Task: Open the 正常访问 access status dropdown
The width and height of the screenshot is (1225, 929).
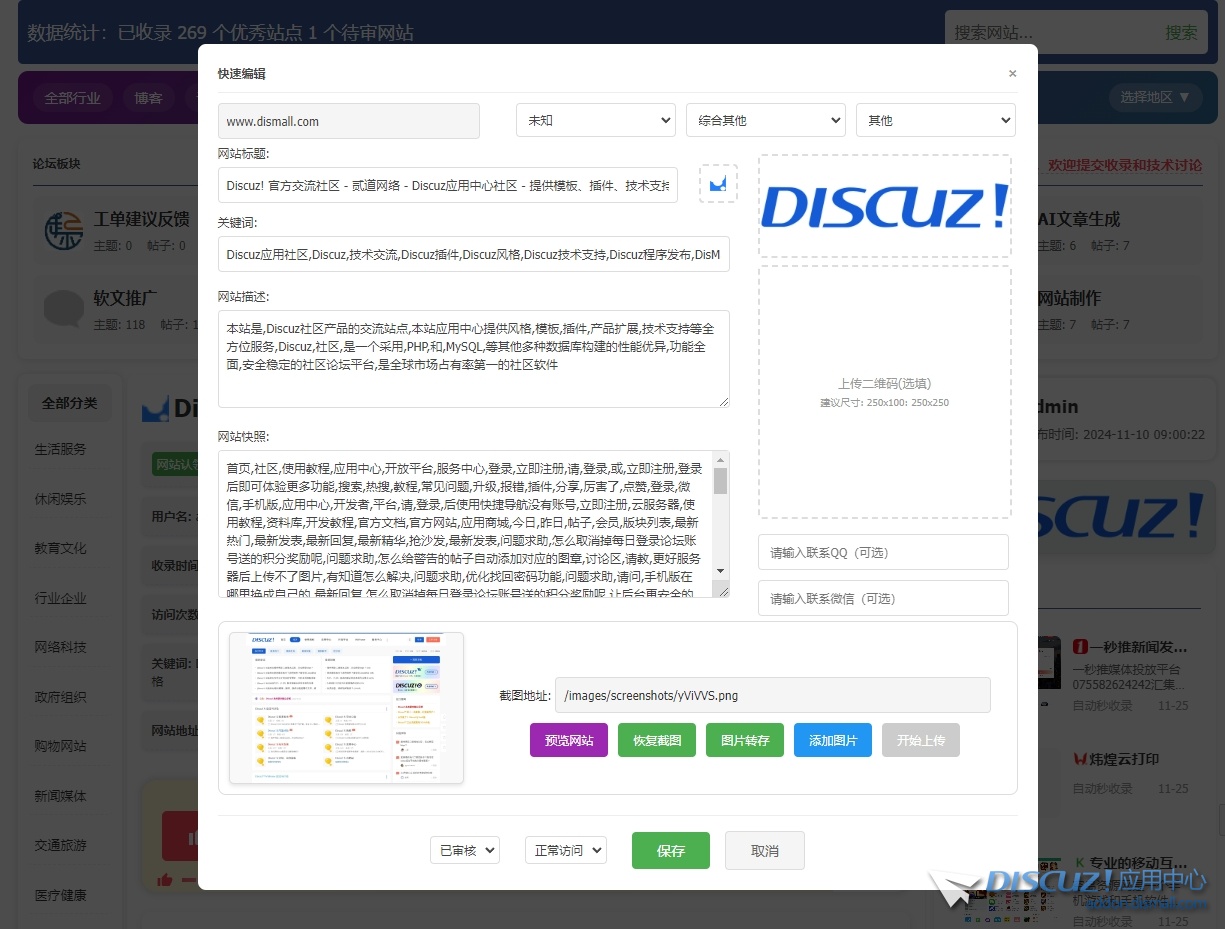Action: [x=565, y=851]
